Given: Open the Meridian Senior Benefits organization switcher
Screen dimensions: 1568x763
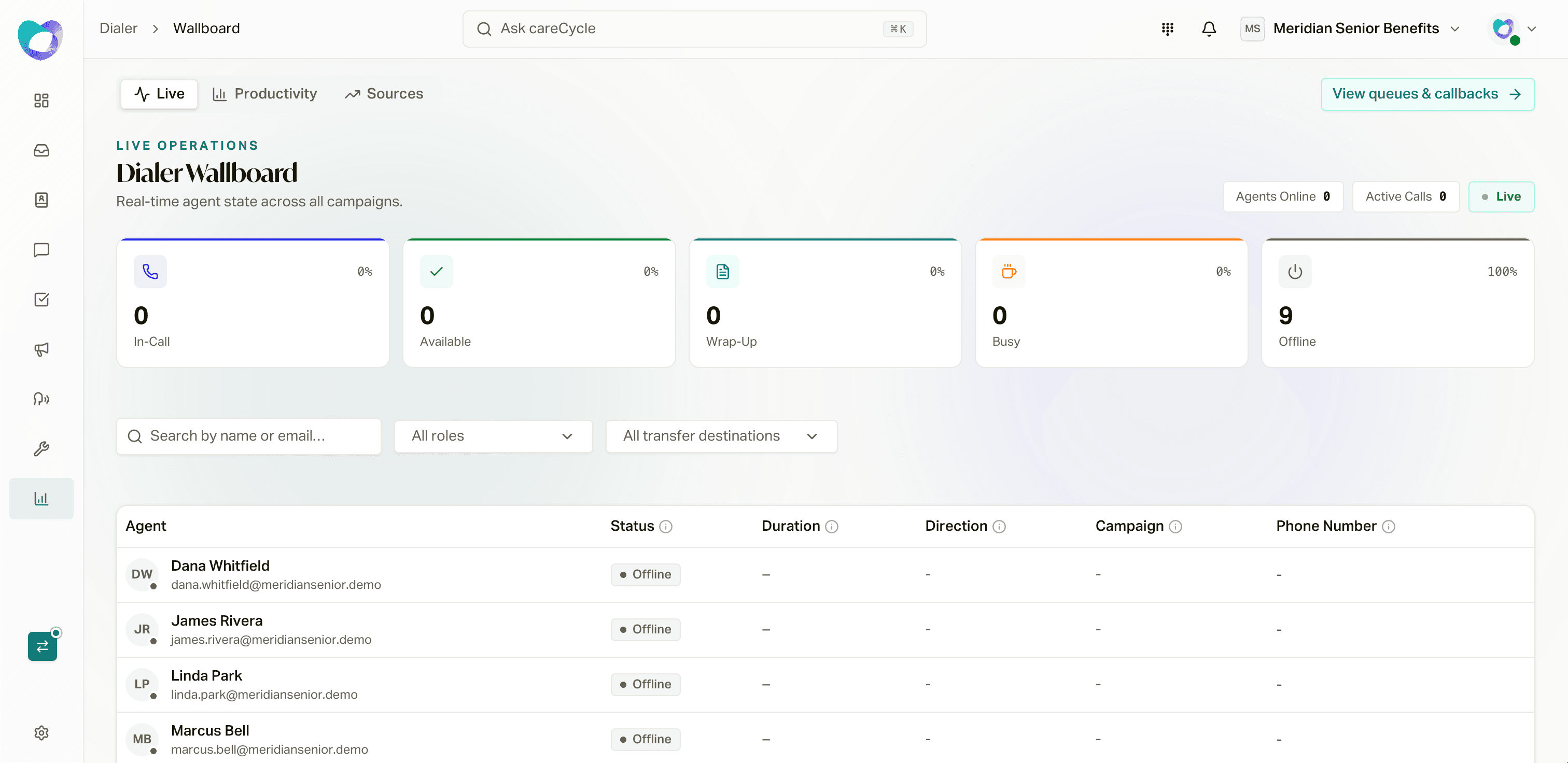Looking at the screenshot, I should (1350, 29).
